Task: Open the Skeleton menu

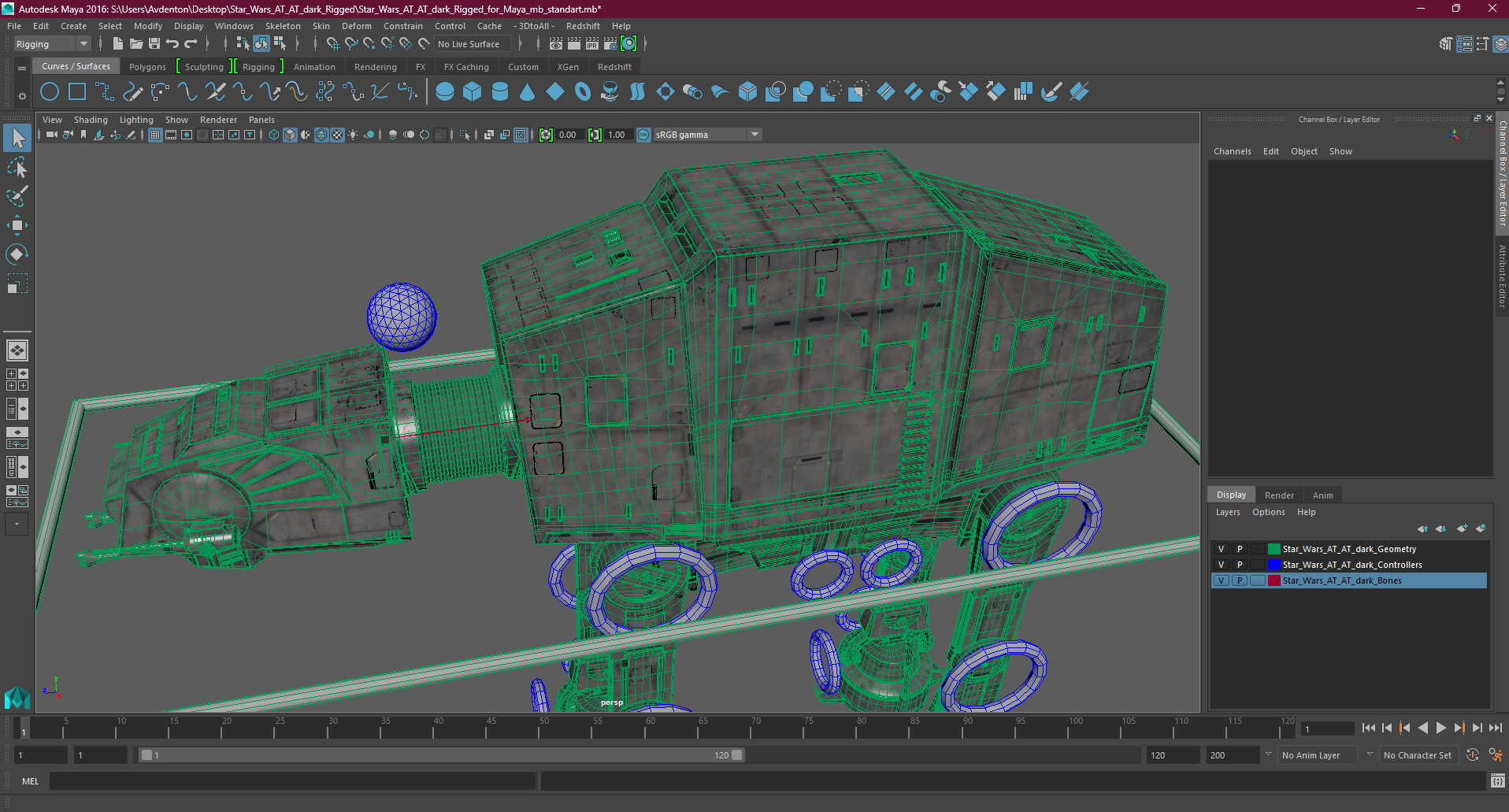Action: pos(283,26)
